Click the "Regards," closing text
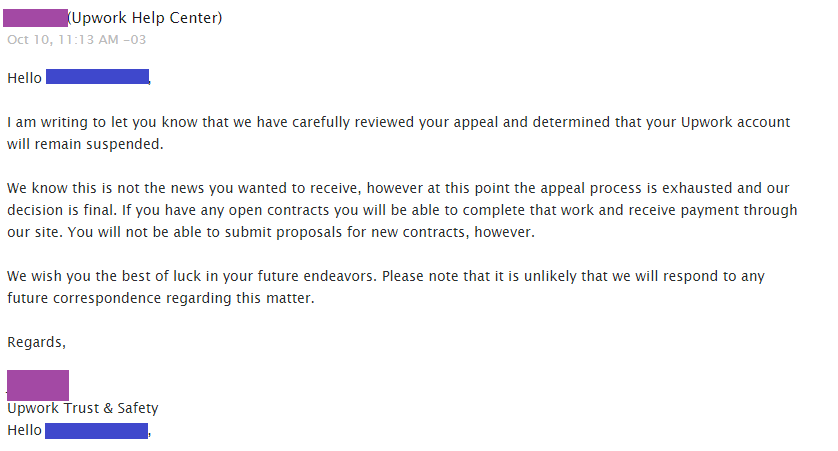 [x=37, y=342]
